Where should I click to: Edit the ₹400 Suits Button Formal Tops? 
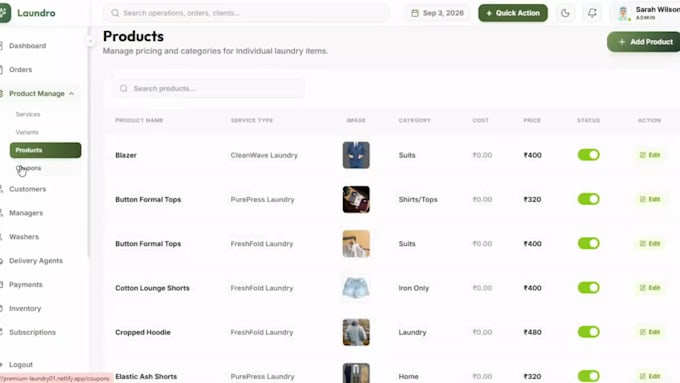point(650,243)
